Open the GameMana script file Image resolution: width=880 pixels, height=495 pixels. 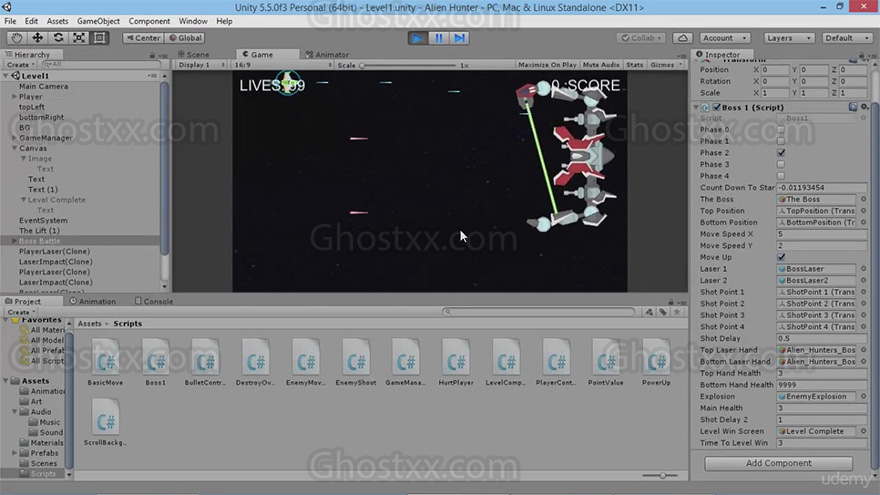pos(405,362)
